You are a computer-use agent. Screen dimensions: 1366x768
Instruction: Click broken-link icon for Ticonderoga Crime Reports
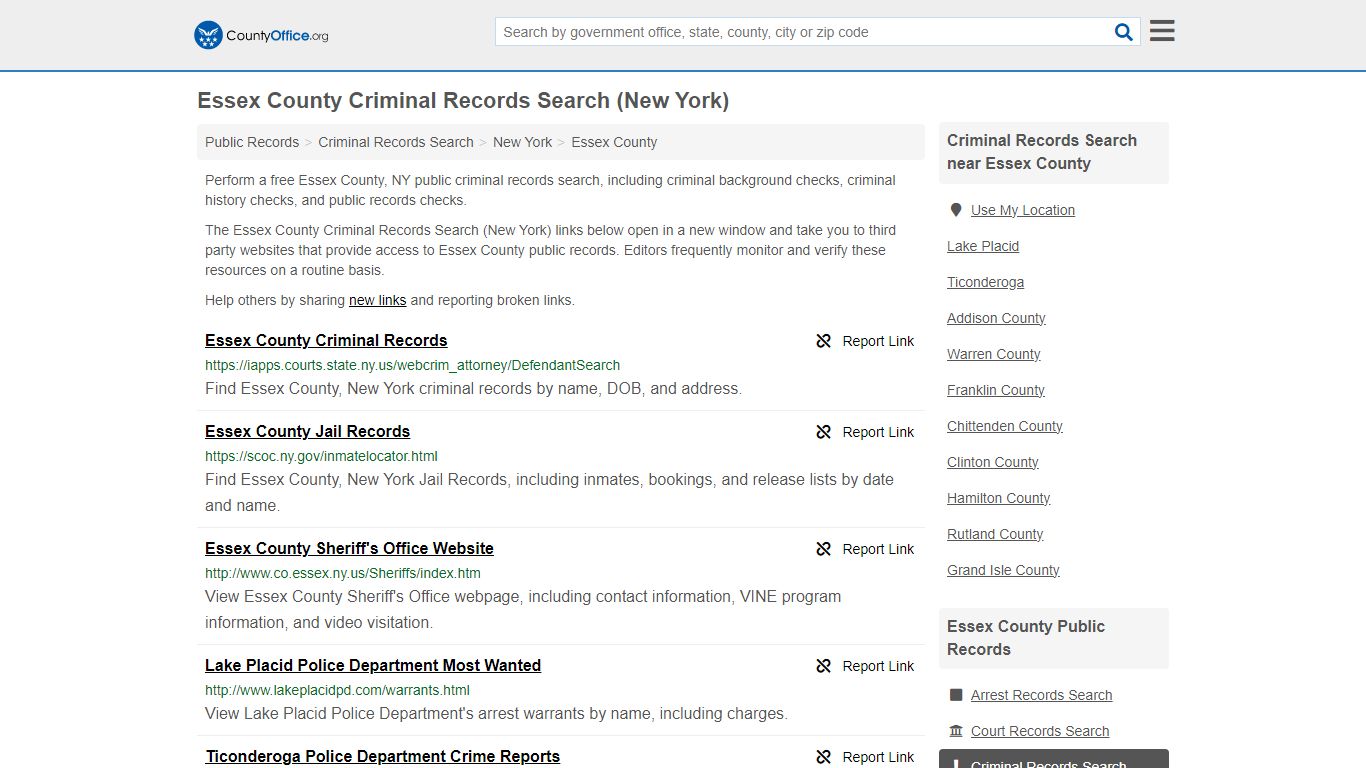[x=824, y=757]
